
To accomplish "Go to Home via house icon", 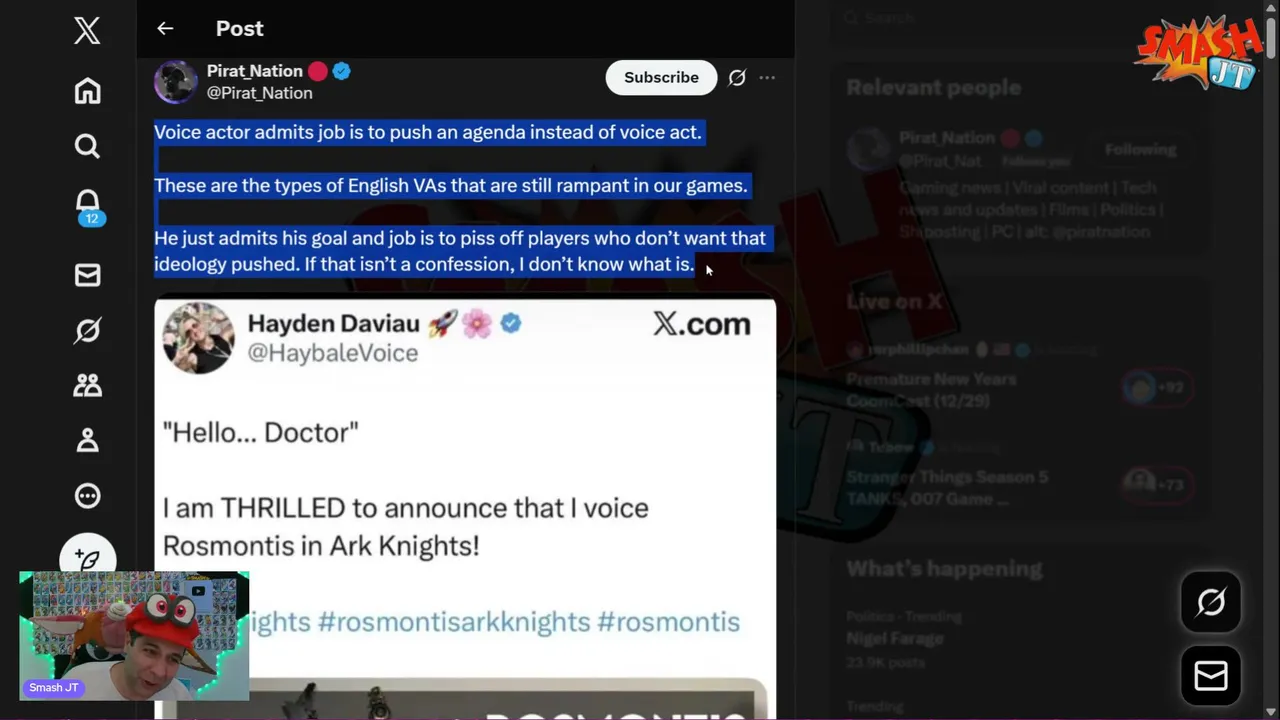I will click(87, 91).
